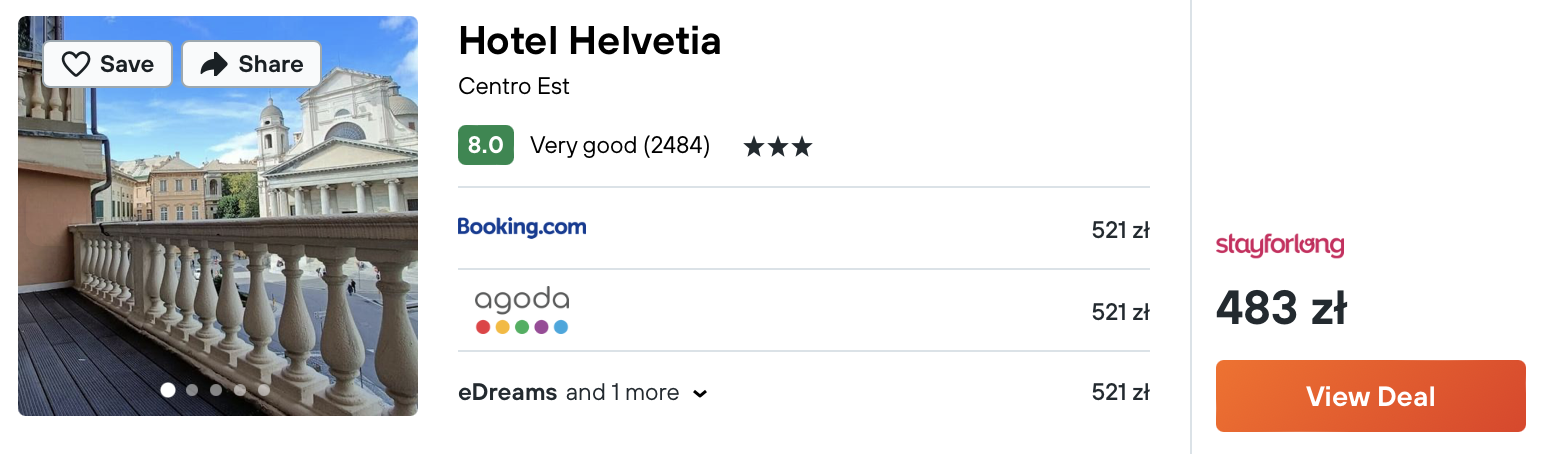The width and height of the screenshot is (1542, 454).
Task: Open the stayforlong logo offer
Action: [1280, 245]
